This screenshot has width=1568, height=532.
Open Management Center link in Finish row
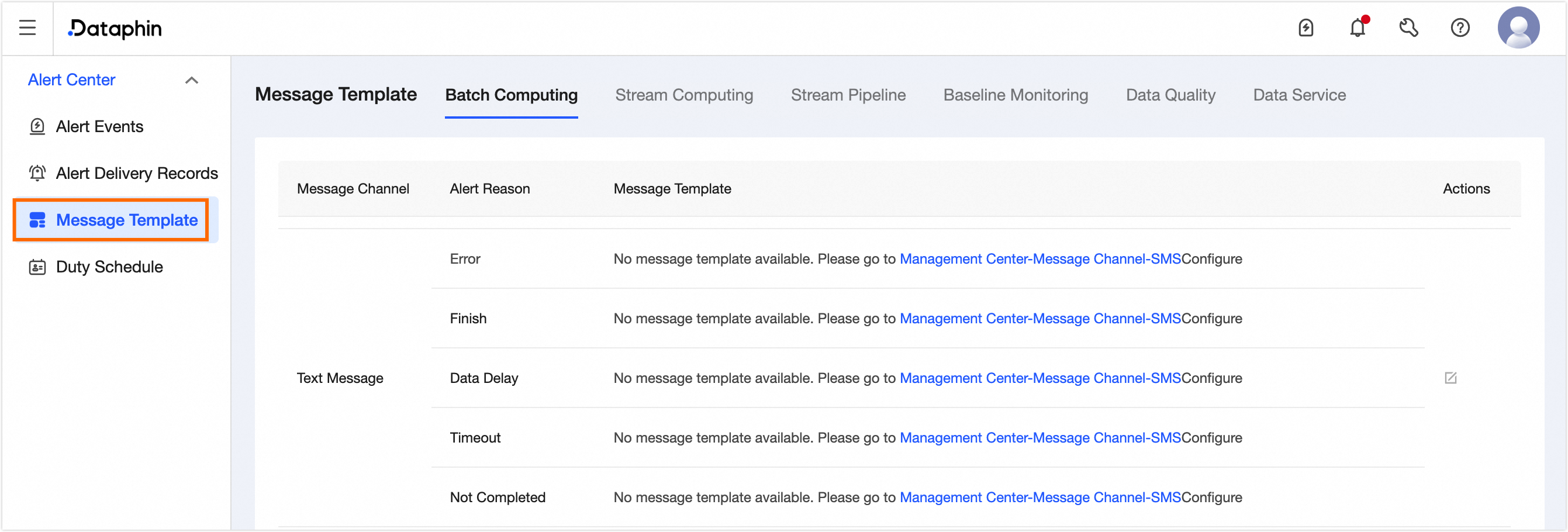[1040, 319]
